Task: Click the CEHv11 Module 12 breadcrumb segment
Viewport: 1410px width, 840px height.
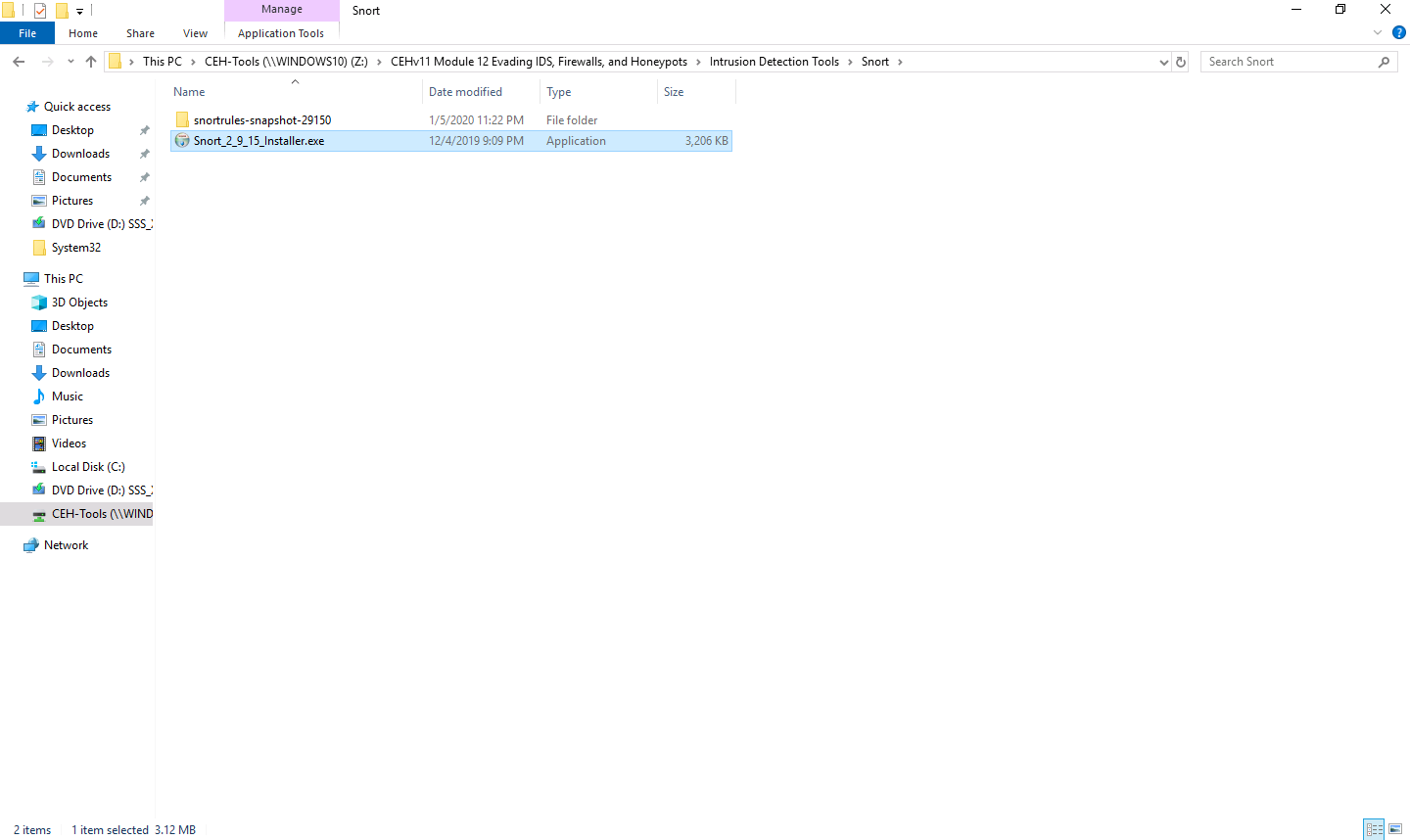Action: (539, 62)
